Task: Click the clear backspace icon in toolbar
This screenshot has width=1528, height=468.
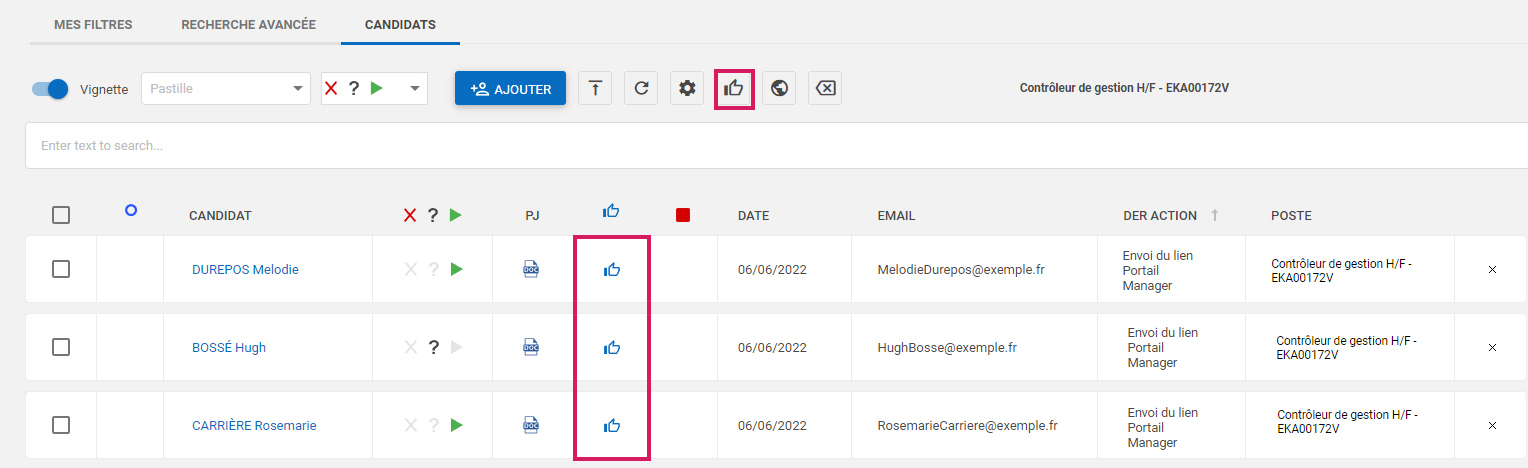Action: (825, 88)
